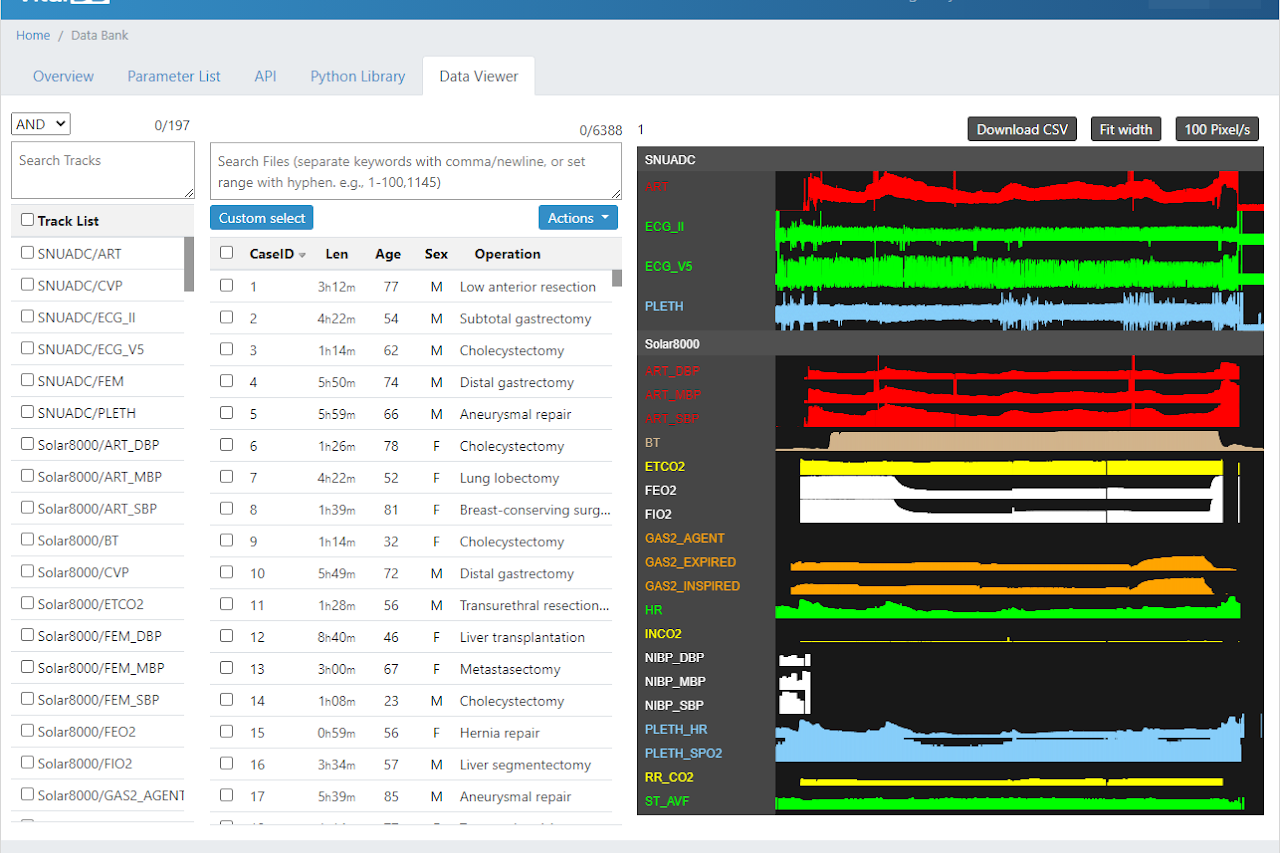This screenshot has width=1280, height=853.
Task: Select the Solar8000/BT track checkbox
Action: coord(27,540)
